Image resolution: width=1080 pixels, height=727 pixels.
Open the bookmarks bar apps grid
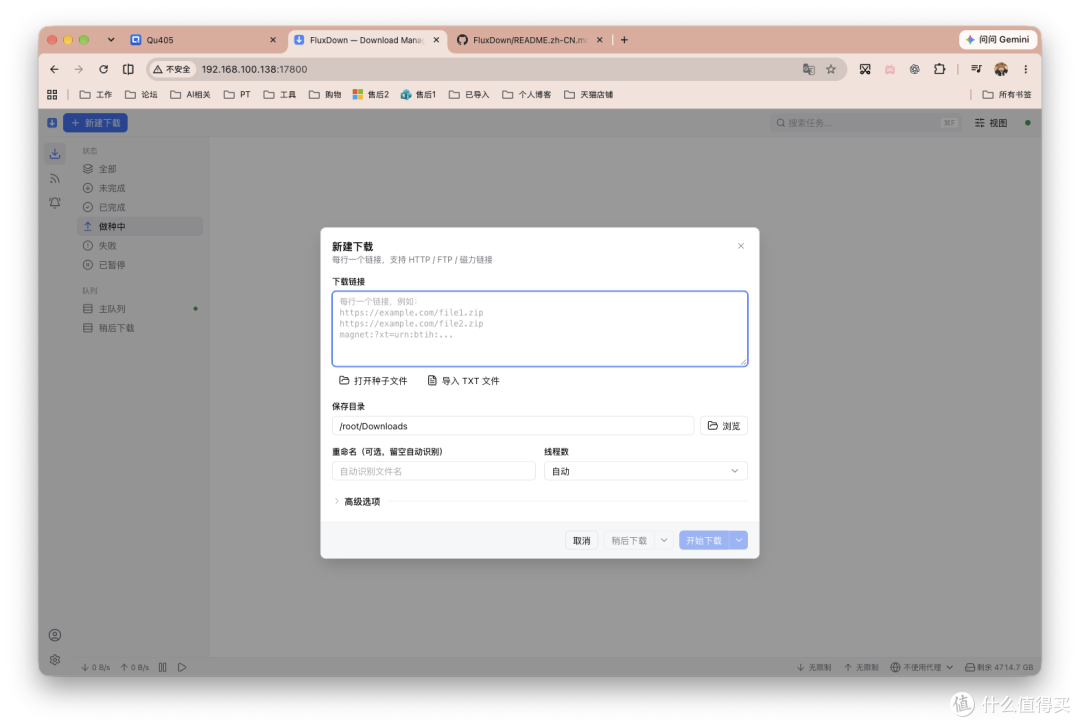[x=52, y=94]
